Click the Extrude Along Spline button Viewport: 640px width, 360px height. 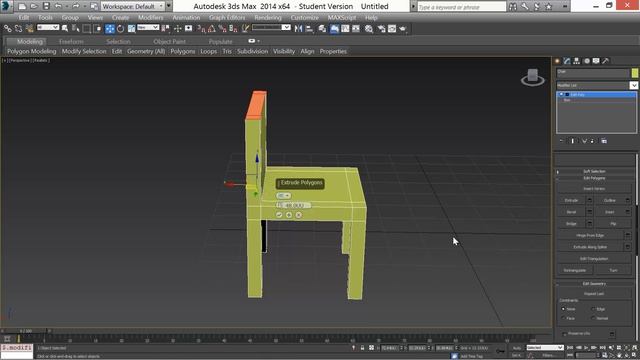click(x=590, y=247)
